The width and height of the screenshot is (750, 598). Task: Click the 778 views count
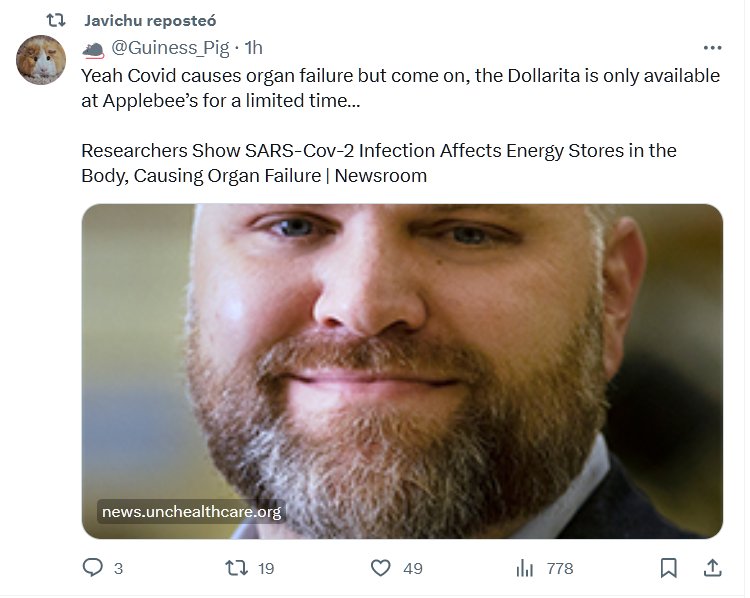coord(560,568)
